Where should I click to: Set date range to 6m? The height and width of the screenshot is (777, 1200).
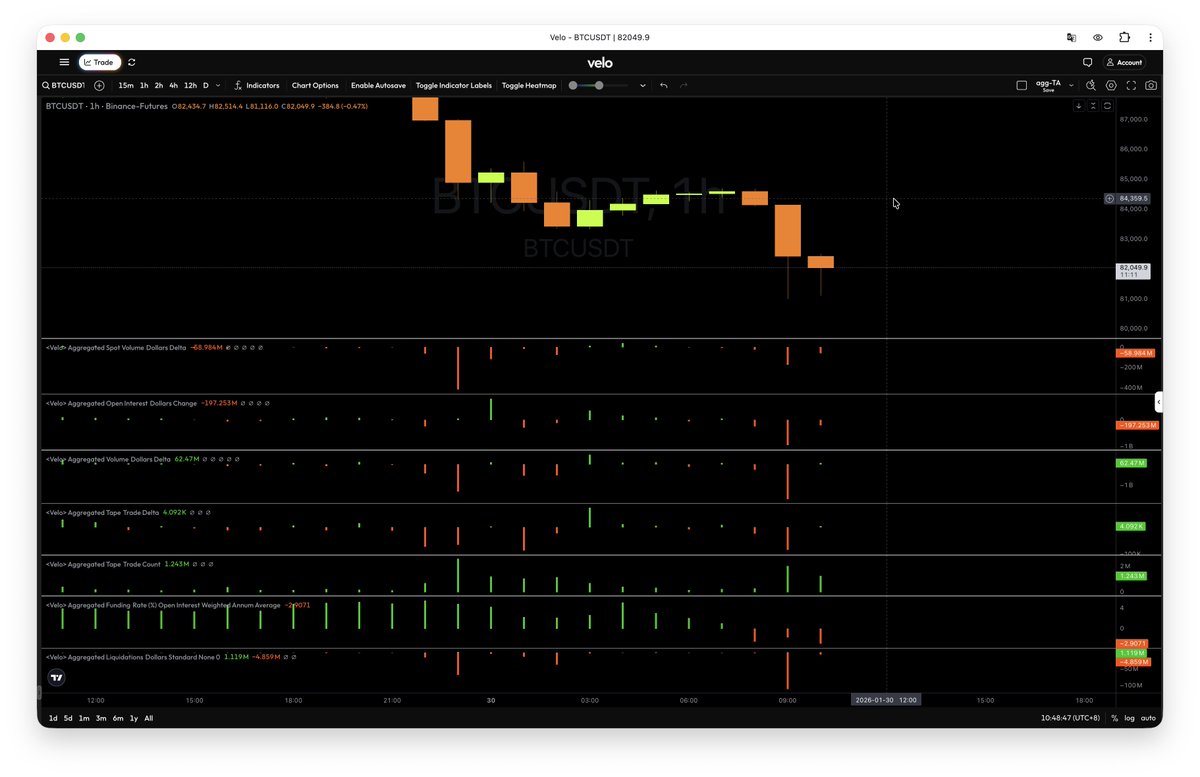pyautogui.click(x=118, y=718)
